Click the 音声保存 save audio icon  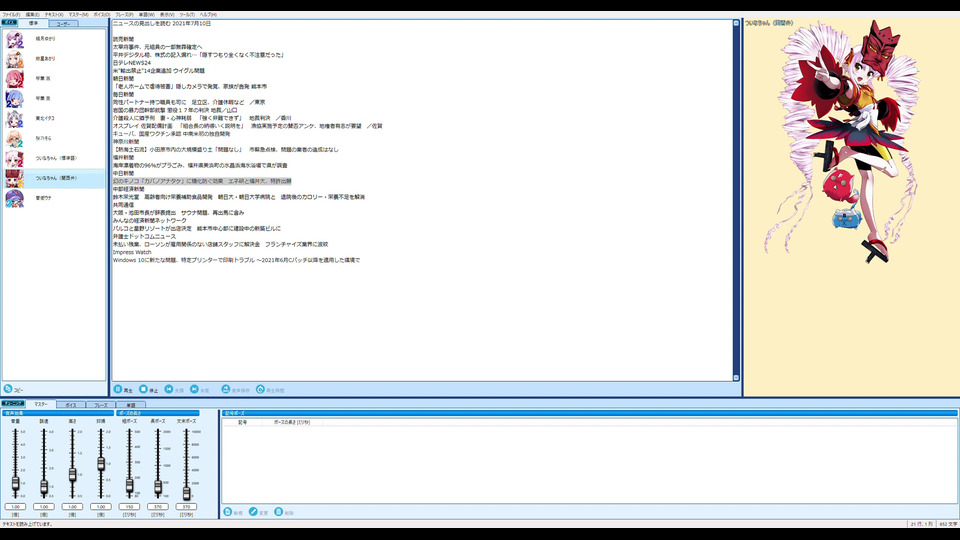(226, 389)
